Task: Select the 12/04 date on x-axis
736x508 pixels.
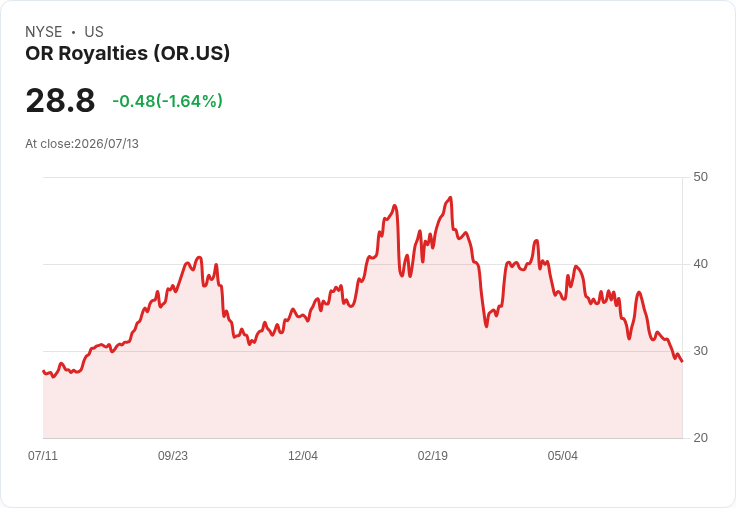Action: tap(303, 456)
